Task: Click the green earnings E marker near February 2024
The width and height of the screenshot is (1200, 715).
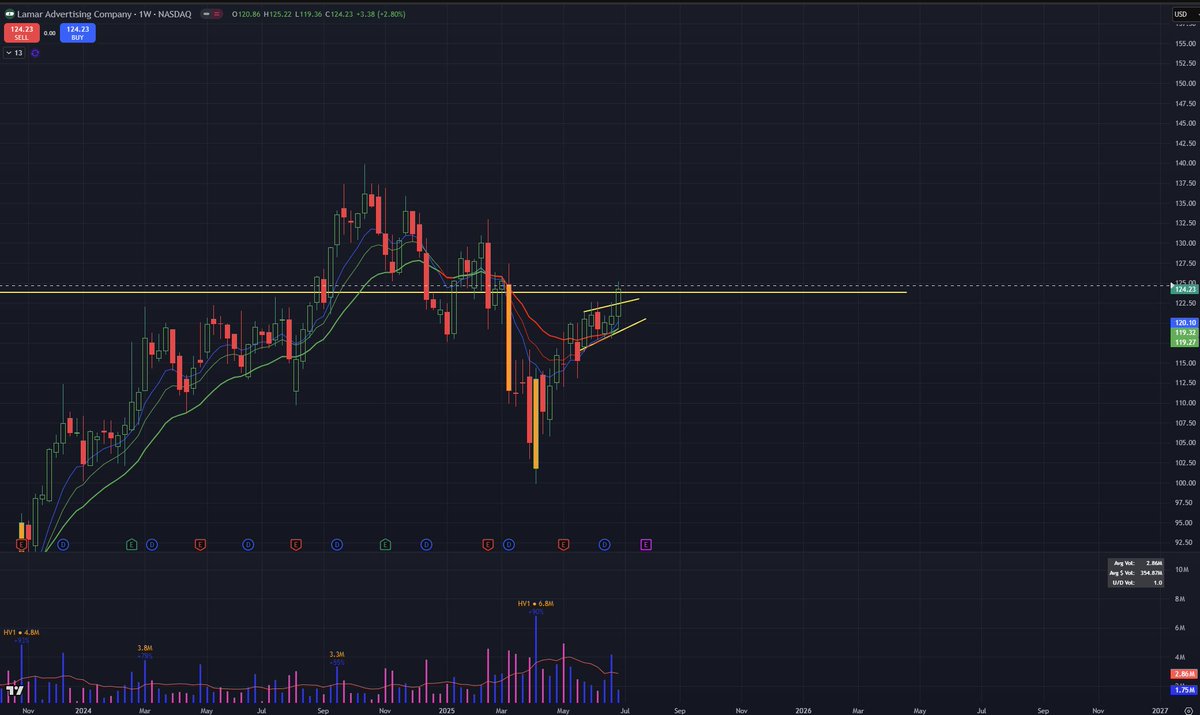Action: click(x=131, y=544)
